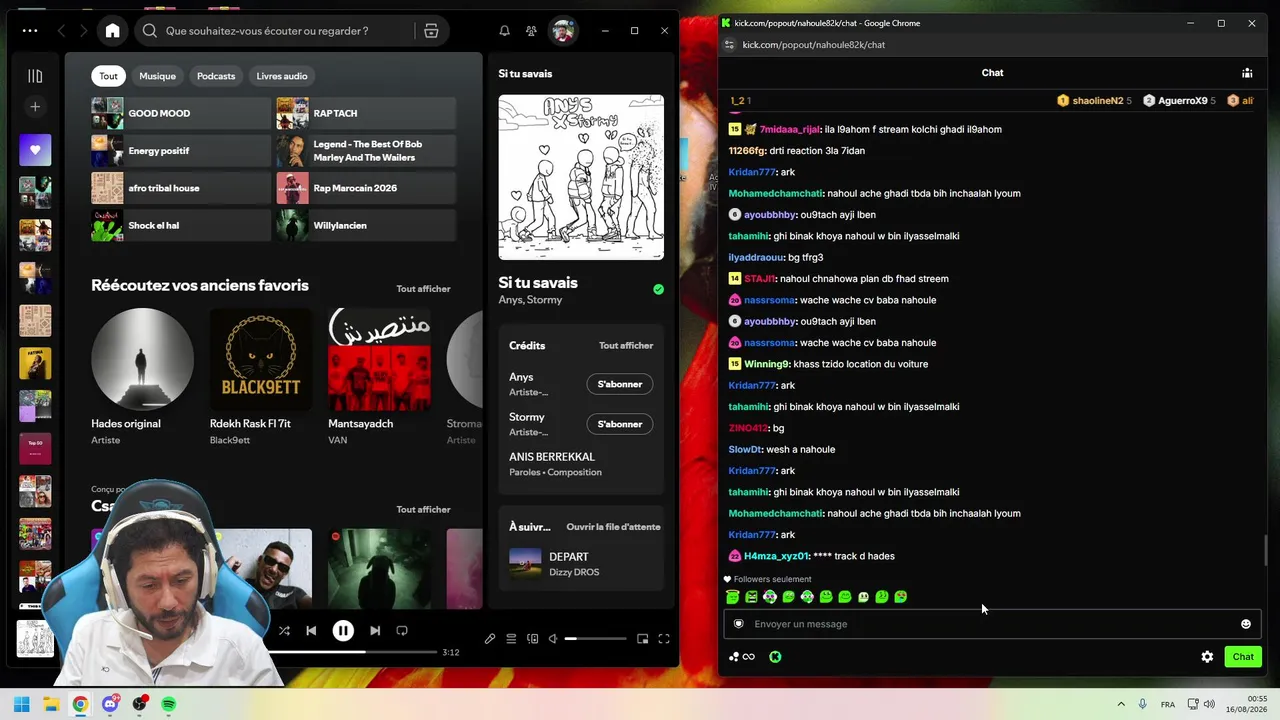Click the green Kick logo below chat input

[x=775, y=657]
